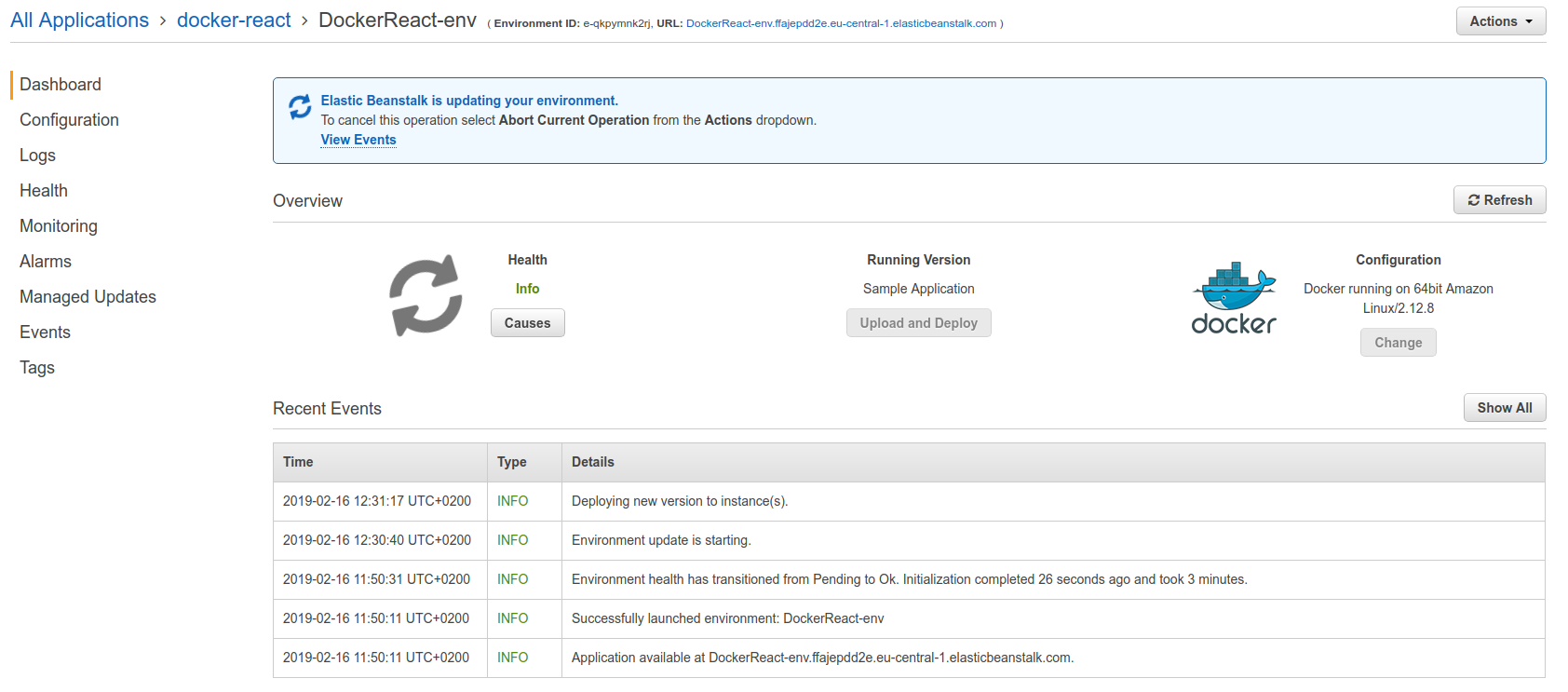Open the environment URL link

click(841, 23)
